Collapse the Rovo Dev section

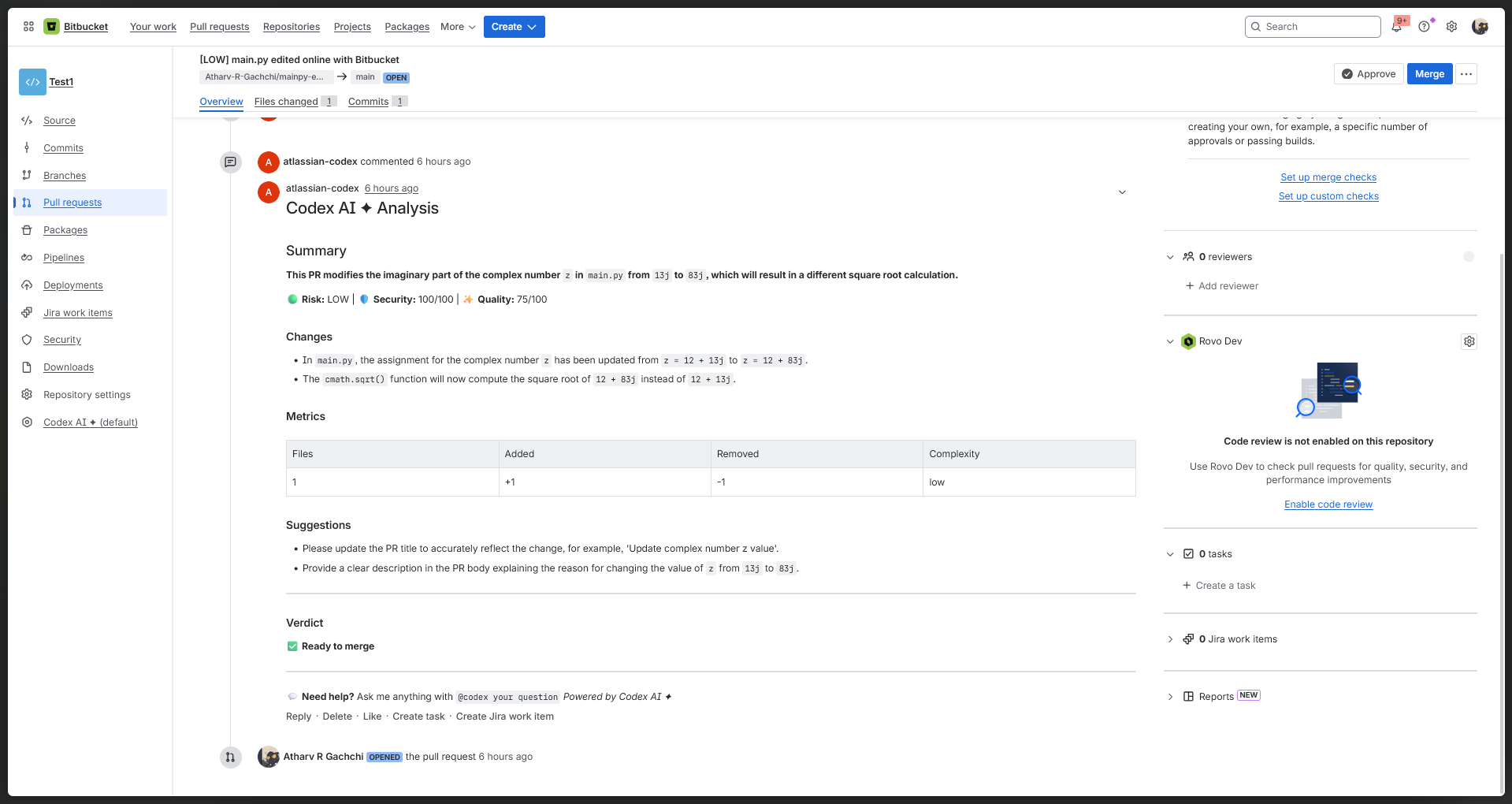(x=1170, y=341)
